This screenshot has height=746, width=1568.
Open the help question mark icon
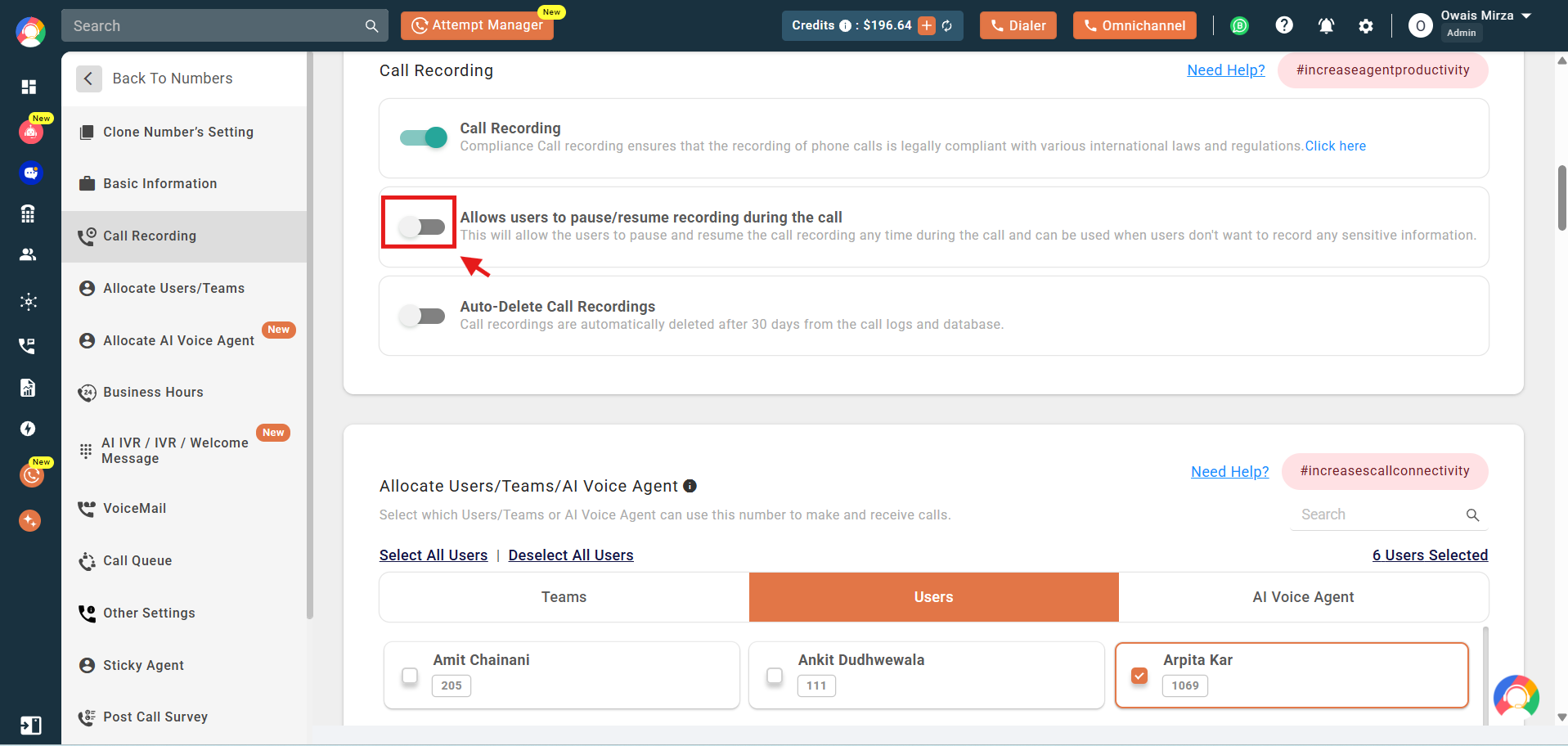click(x=1284, y=25)
